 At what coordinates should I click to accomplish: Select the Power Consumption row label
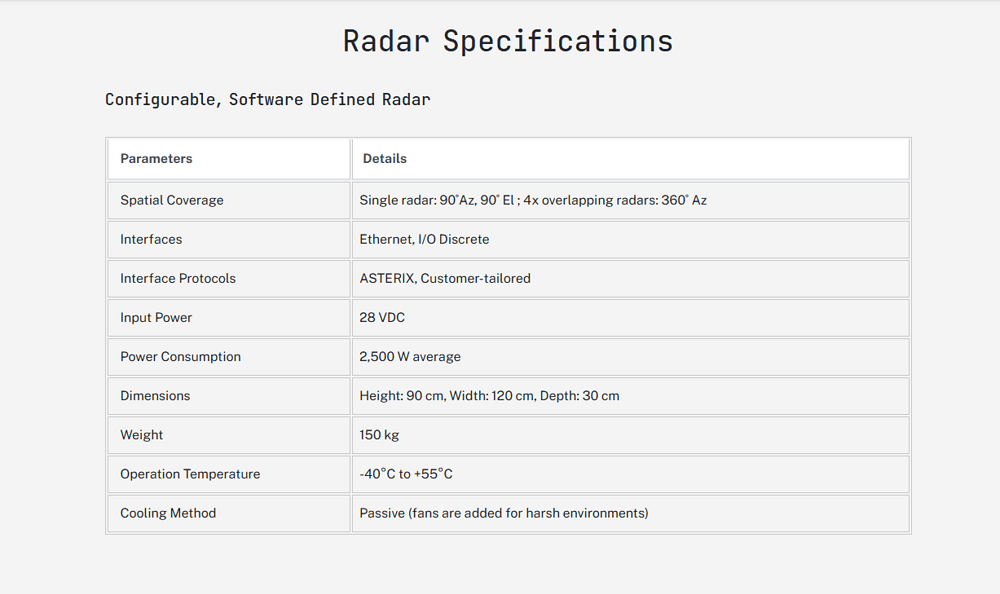[180, 356]
